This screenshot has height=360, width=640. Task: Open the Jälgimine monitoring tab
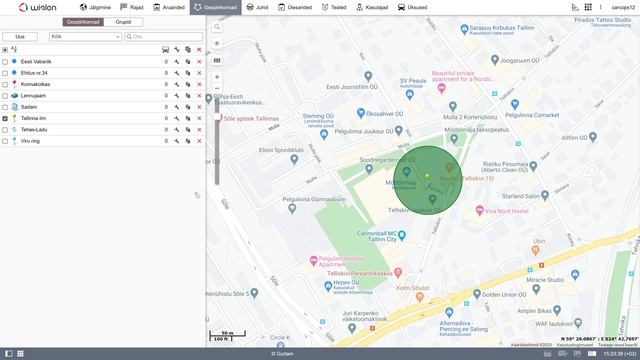(95, 7)
